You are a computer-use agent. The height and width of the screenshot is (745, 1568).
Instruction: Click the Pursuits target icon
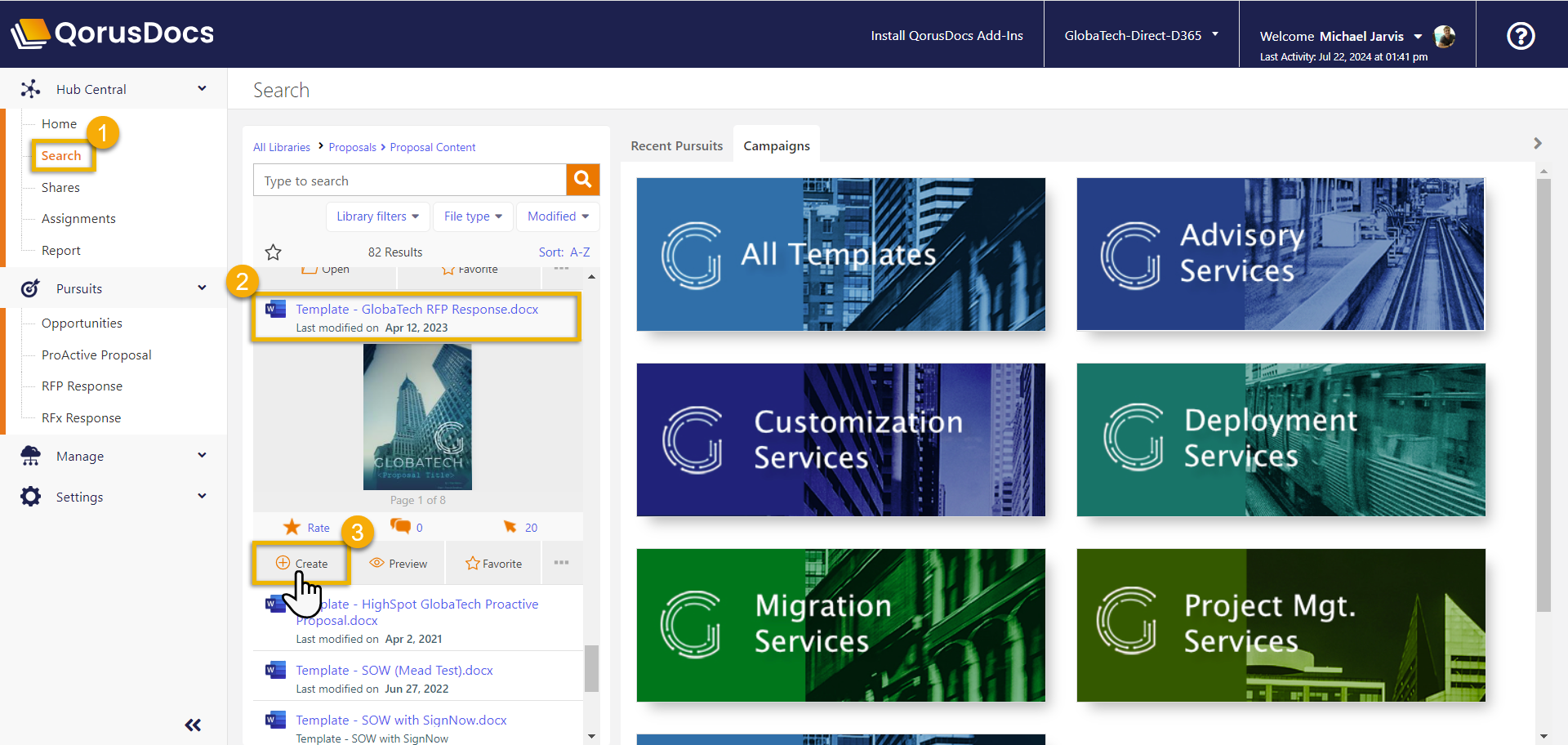pyautogui.click(x=30, y=288)
